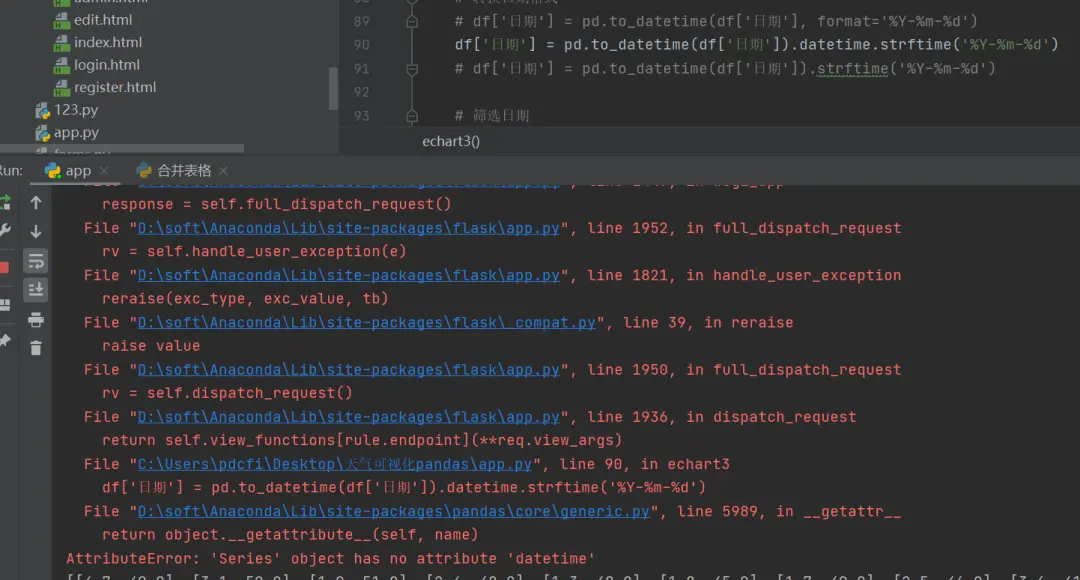The width and height of the screenshot is (1080, 580).
Task: Click the trash icon to clear console
Action: (x=36, y=348)
